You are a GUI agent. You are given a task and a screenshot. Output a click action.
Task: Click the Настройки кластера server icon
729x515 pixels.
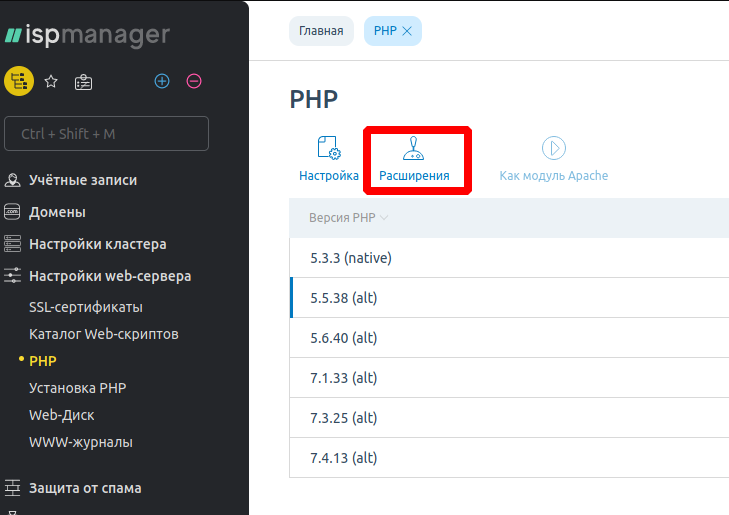click(x=12, y=244)
